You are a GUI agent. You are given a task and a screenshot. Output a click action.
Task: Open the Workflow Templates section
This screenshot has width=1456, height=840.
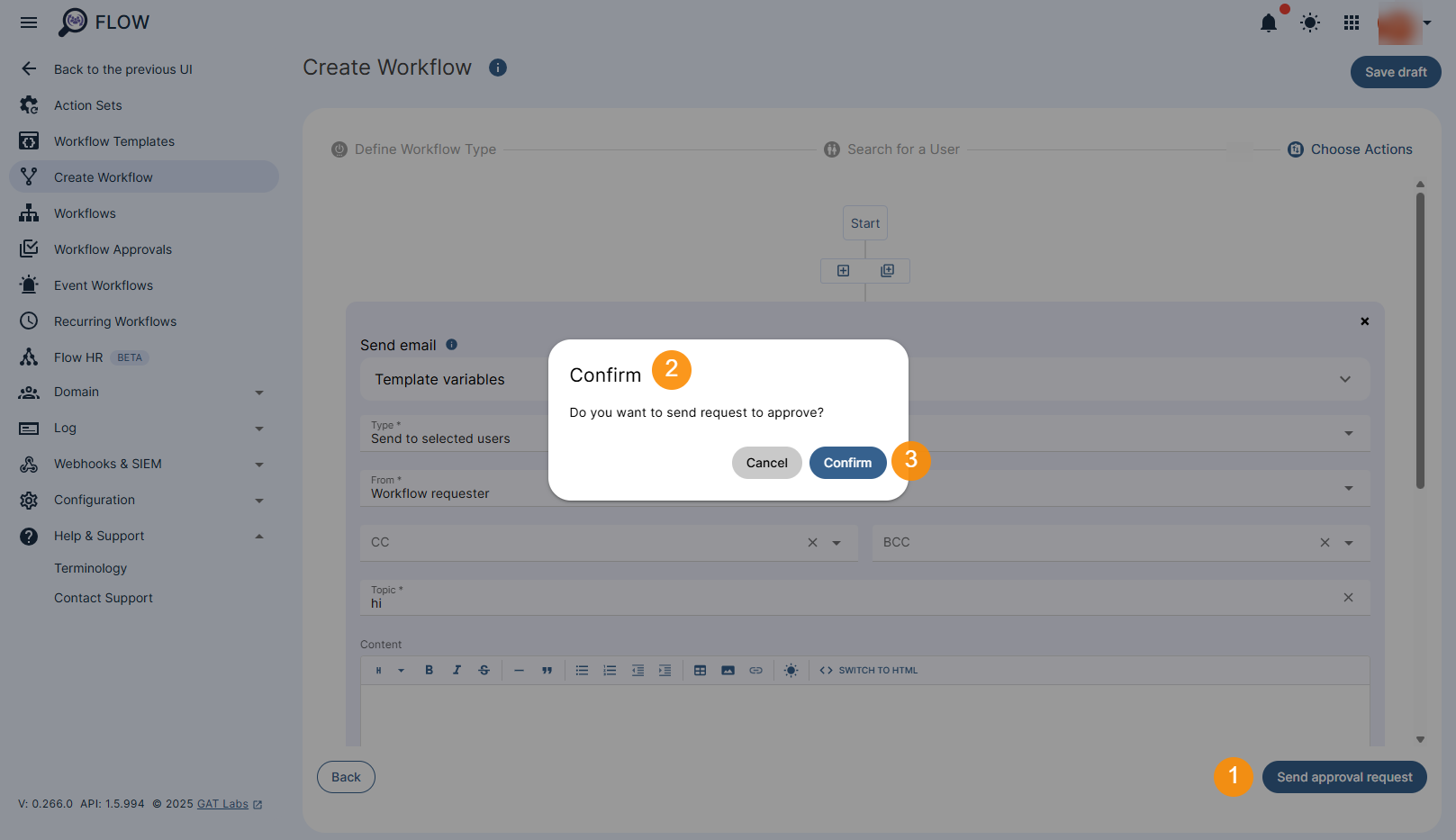(x=114, y=140)
